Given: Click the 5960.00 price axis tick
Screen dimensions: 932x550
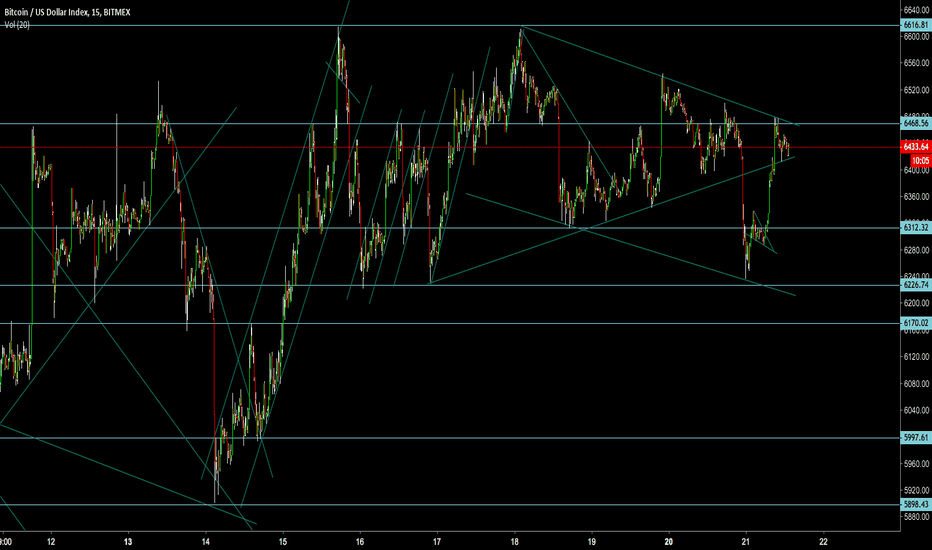Looking at the screenshot, I should pyautogui.click(x=916, y=464).
